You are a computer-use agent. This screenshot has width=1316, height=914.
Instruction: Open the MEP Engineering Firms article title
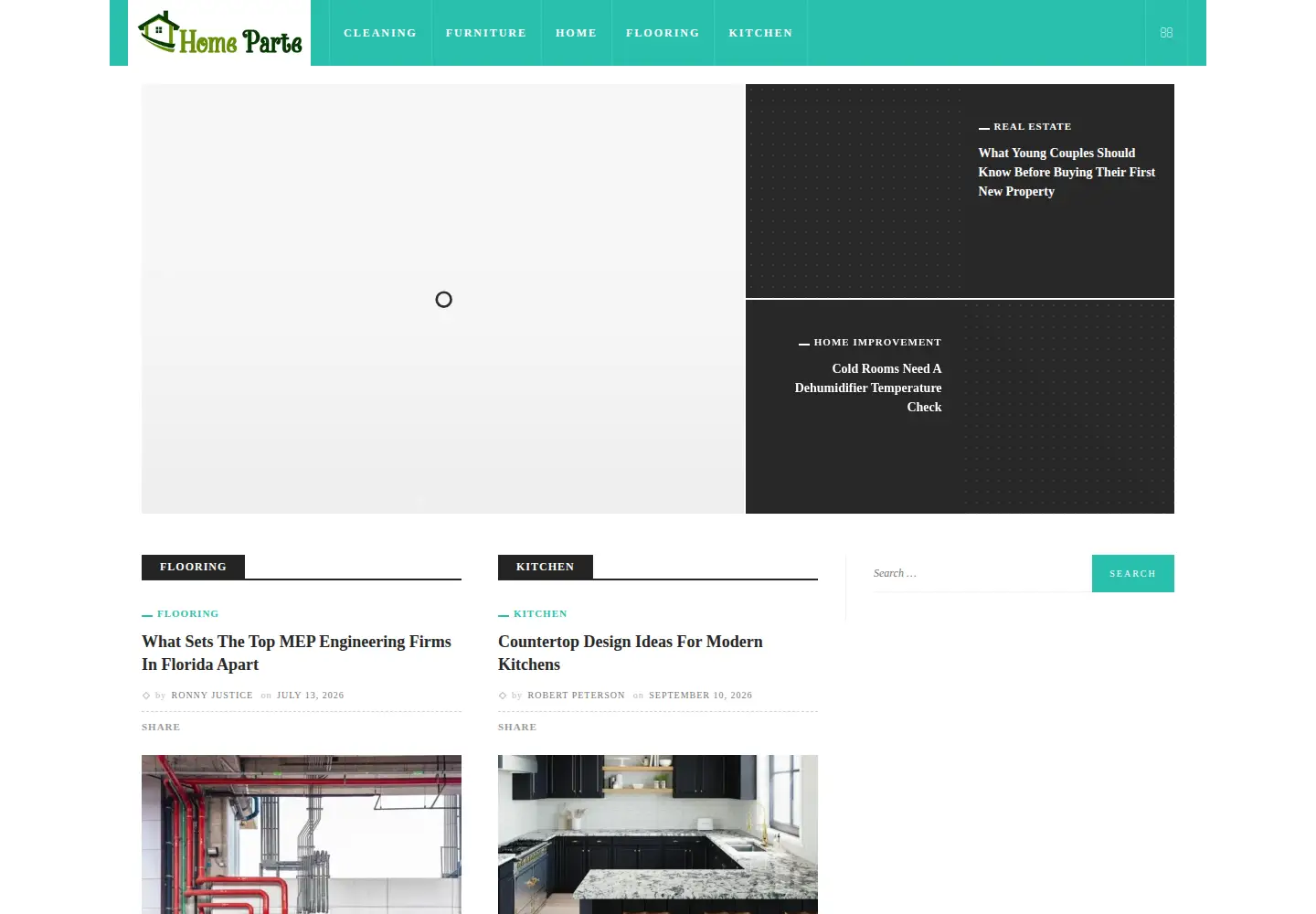[296, 653]
